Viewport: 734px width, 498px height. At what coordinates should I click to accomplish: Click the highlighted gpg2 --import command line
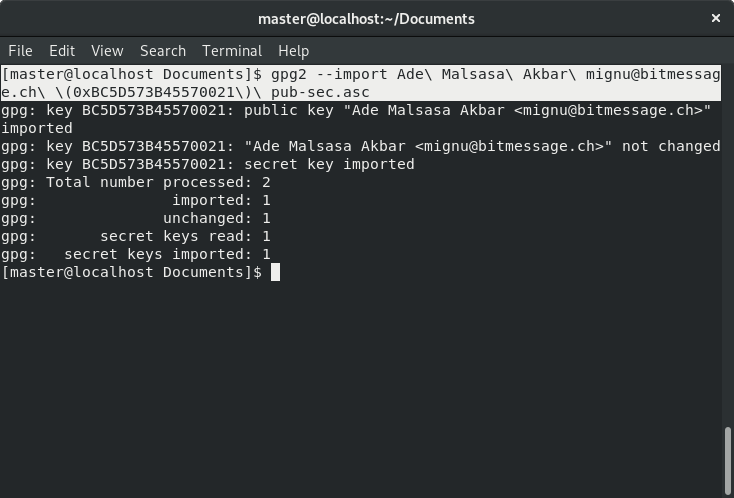[361, 83]
